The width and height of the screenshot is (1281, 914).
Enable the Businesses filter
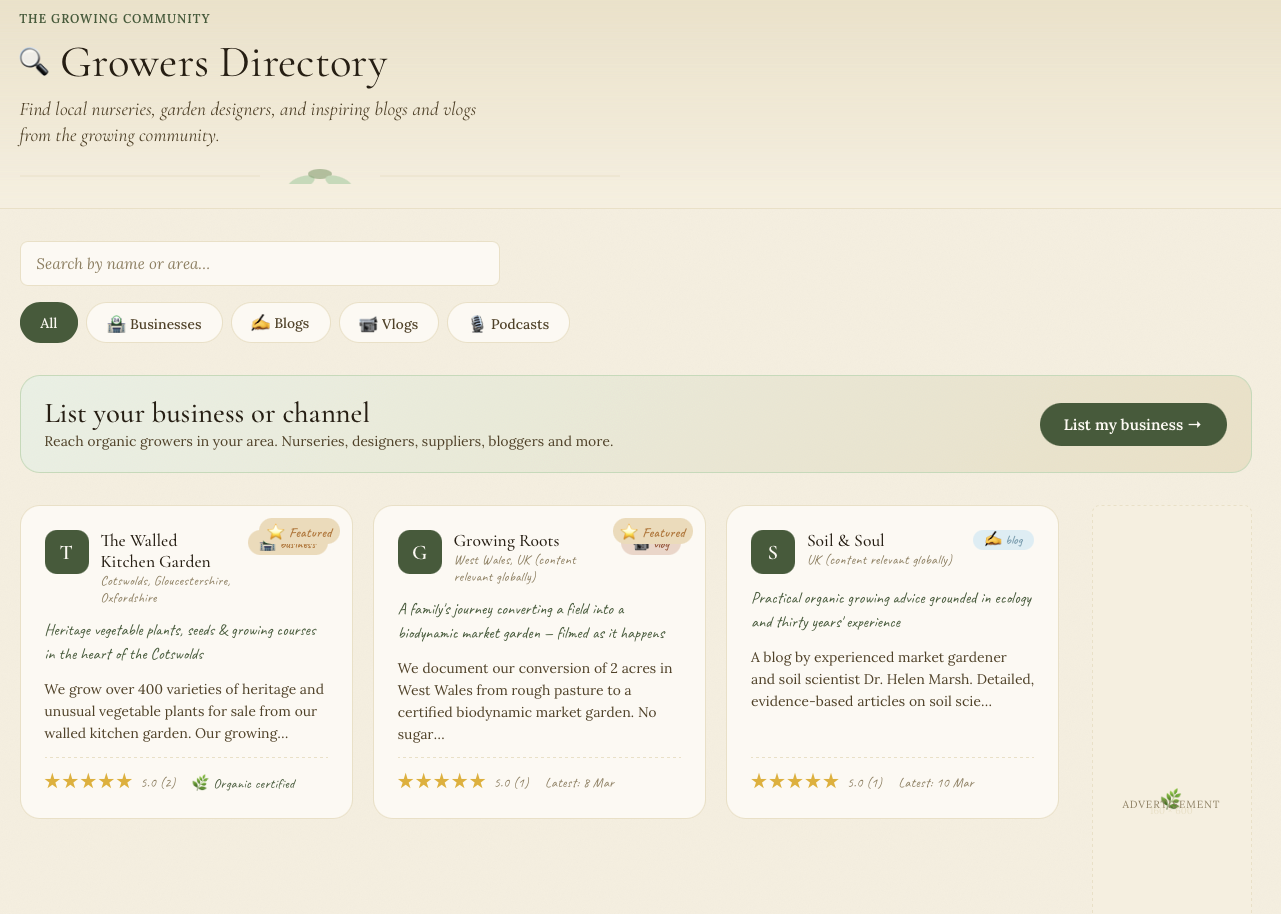pos(154,322)
